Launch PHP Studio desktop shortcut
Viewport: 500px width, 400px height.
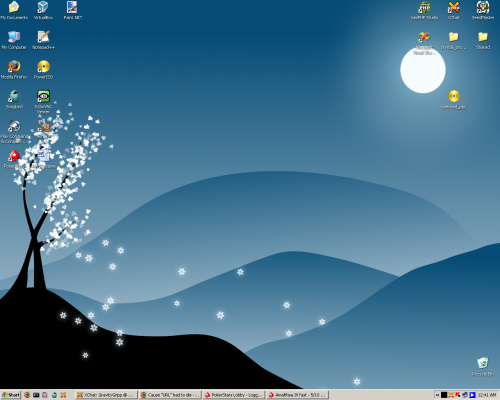(424, 10)
